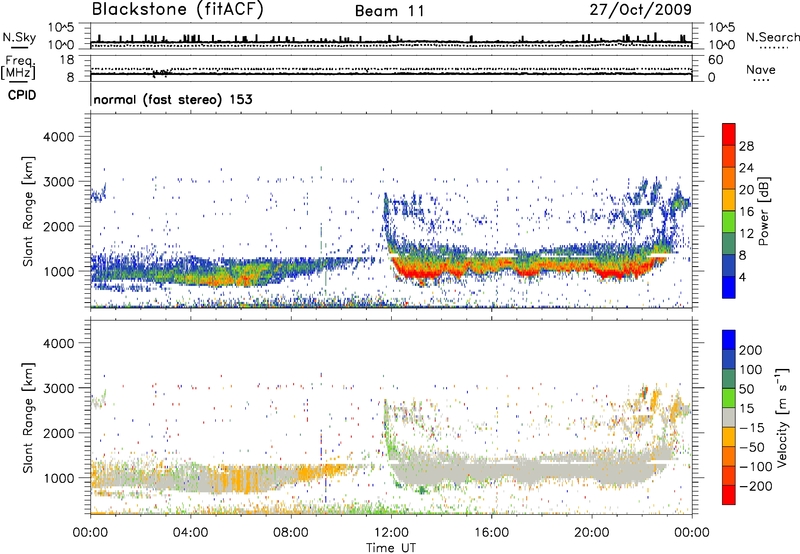Select the "Freq. [MHz]" axis label

(x=18, y=68)
